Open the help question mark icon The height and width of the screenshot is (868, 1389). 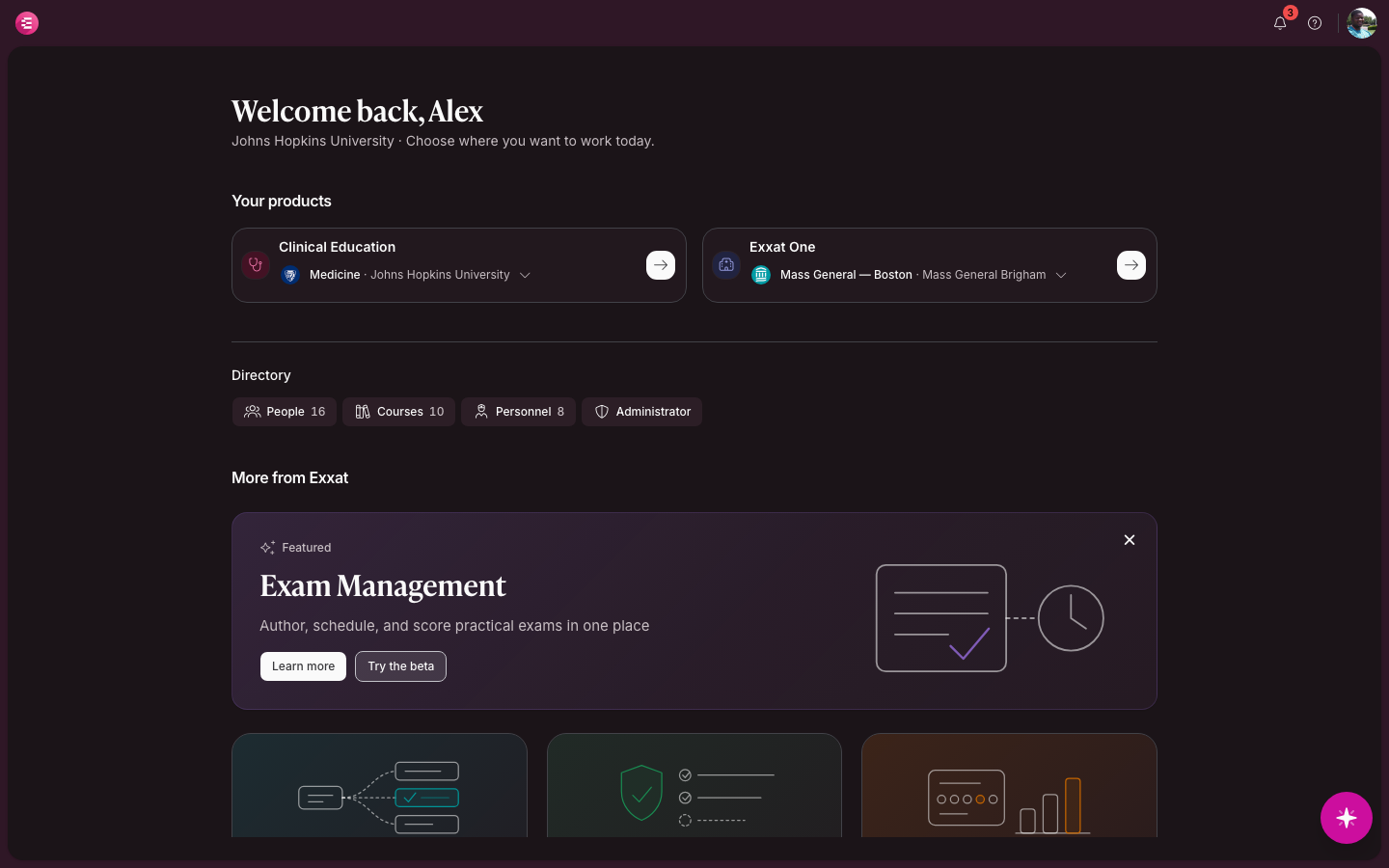tap(1315, 23)
